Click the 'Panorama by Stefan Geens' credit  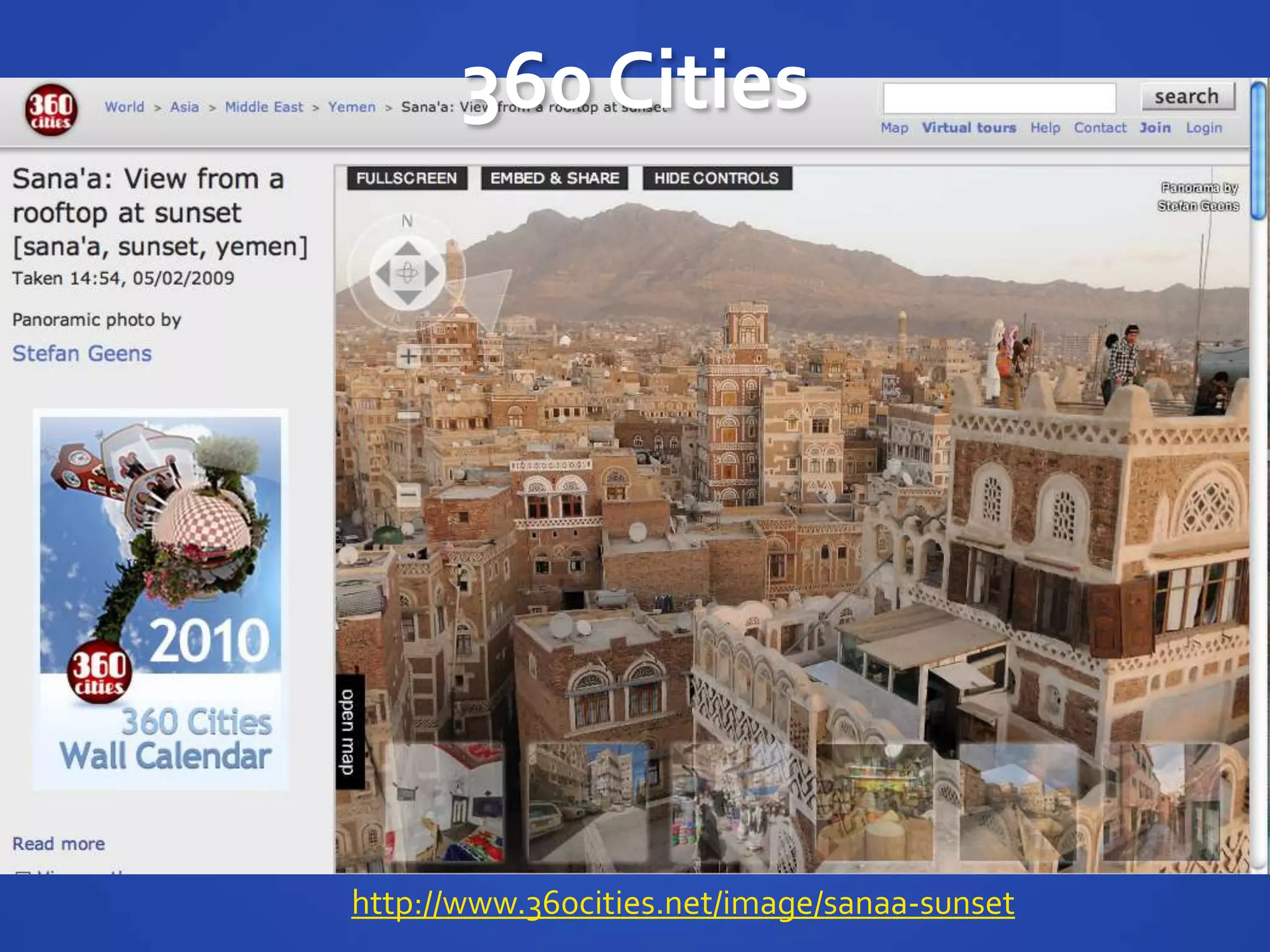tap(1198, 196)
